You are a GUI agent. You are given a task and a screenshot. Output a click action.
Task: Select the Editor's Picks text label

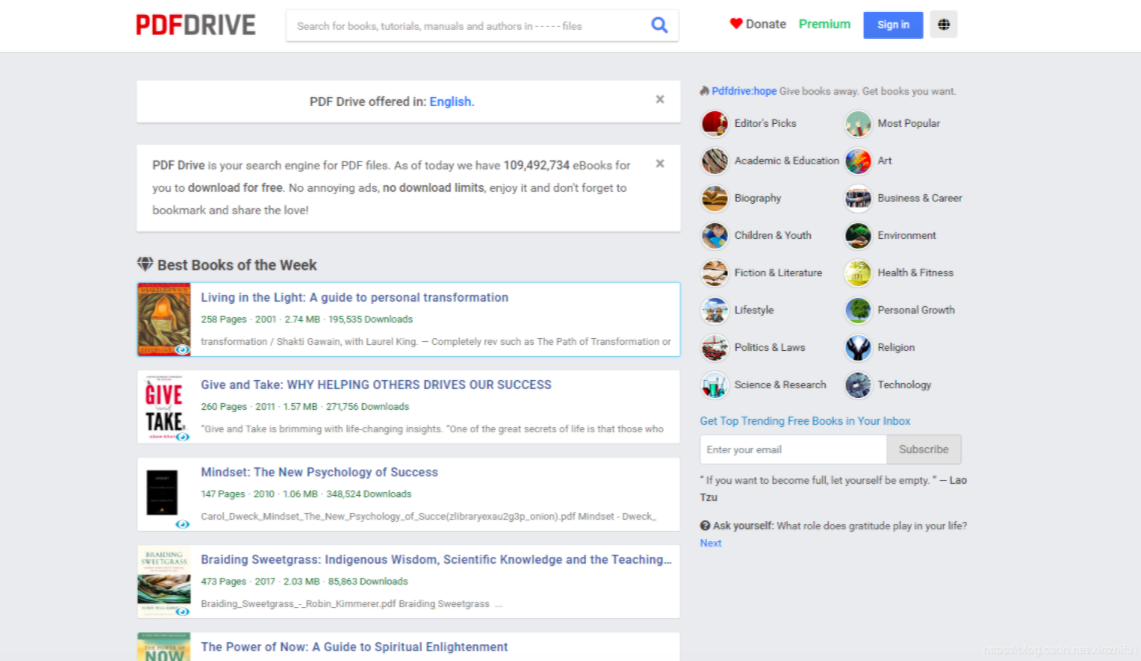(x=765, y=124)
